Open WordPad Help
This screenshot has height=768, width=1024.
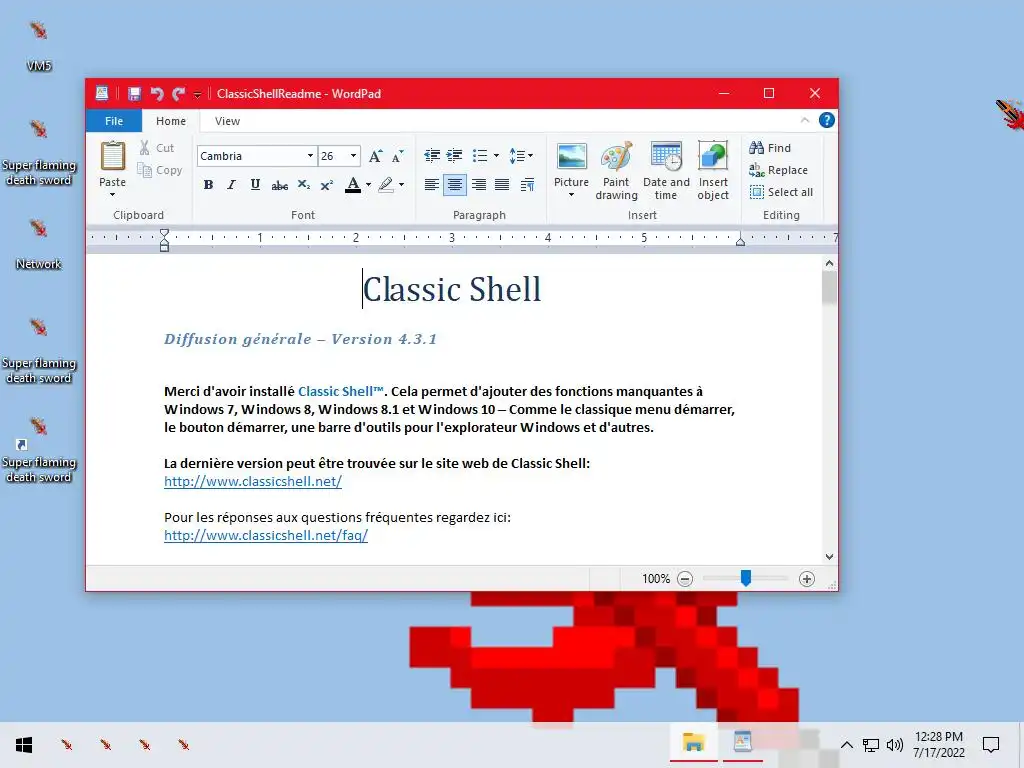pos(827,120)
